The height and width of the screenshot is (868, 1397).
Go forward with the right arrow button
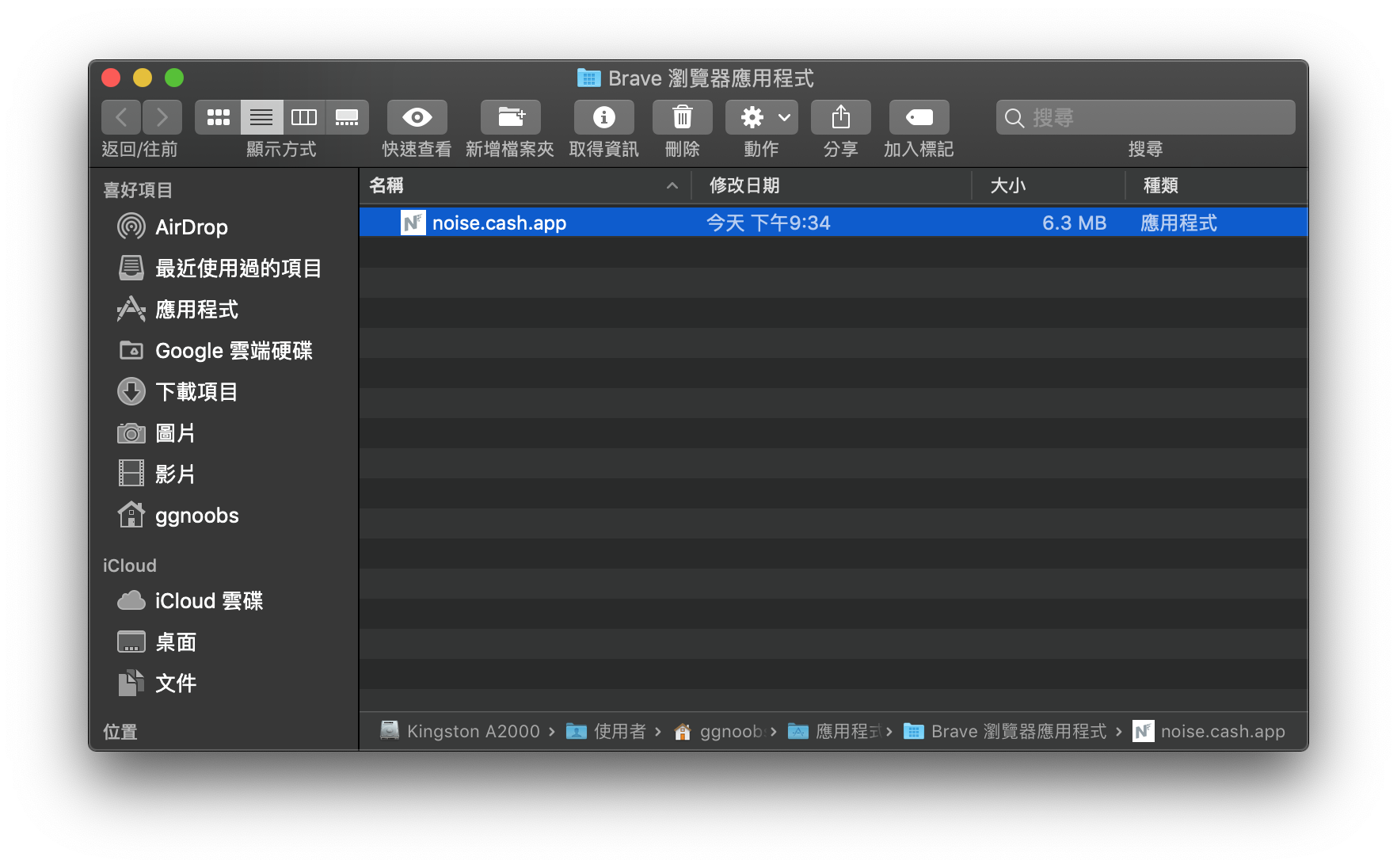[x=162, y=117]
